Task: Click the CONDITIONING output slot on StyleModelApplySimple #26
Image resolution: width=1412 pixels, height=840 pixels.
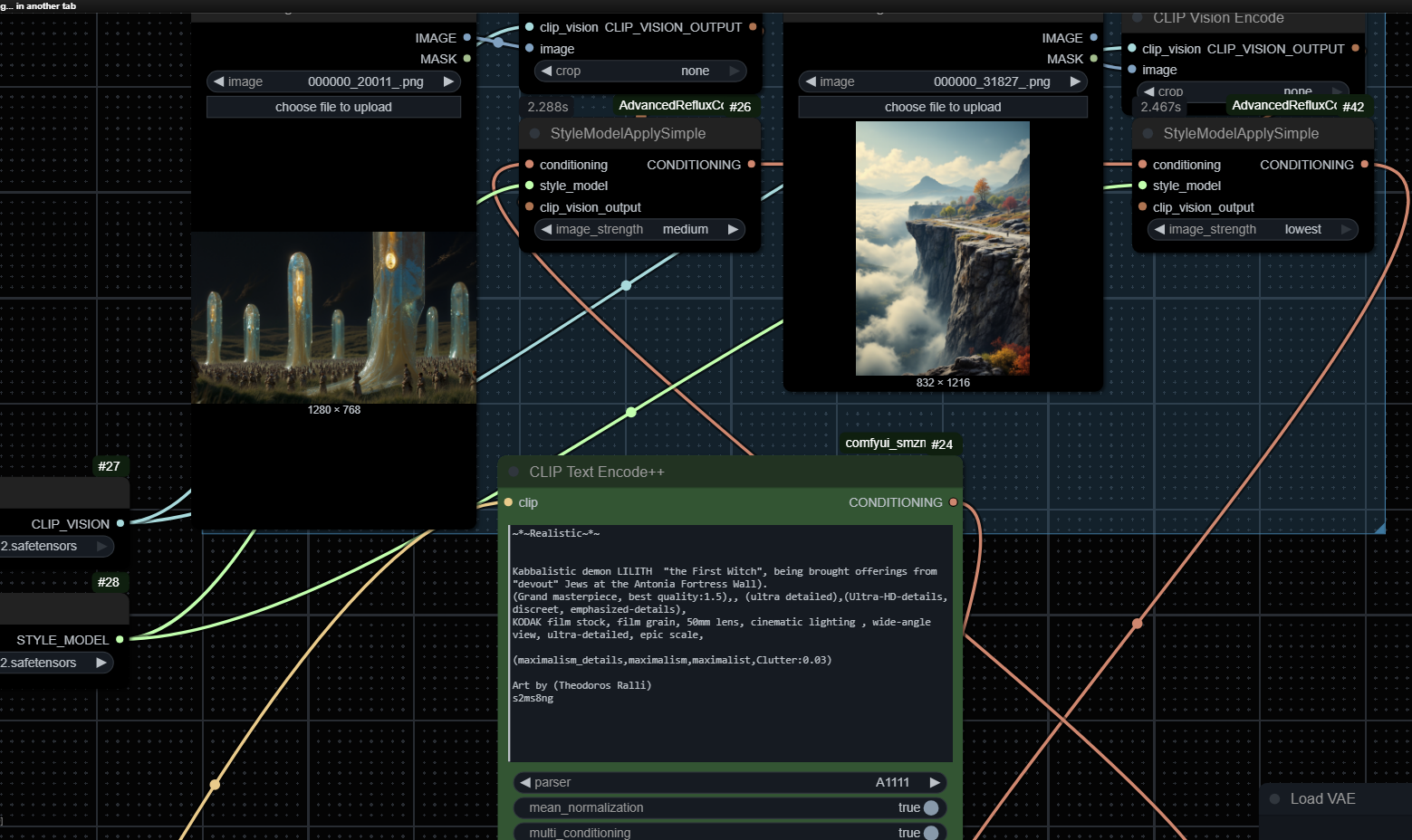Action: (x=752, y=165)
